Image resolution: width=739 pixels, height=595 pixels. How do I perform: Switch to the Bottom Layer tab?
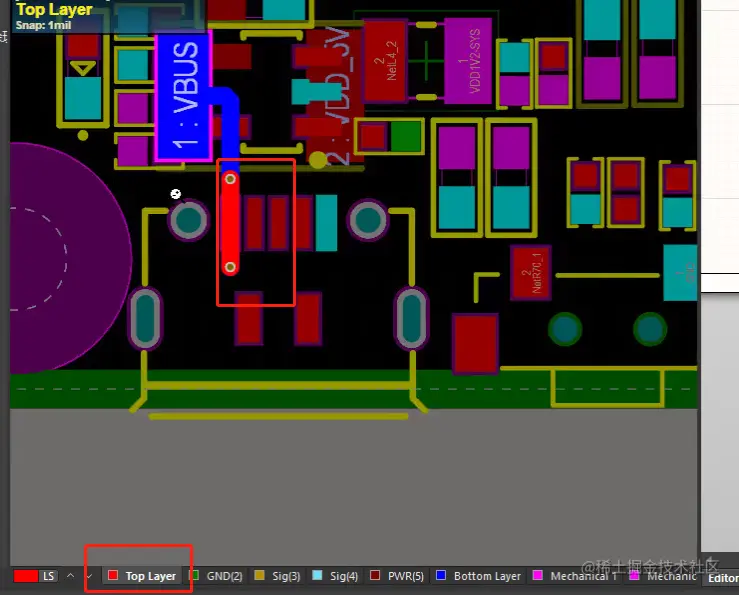click(479, 576)
